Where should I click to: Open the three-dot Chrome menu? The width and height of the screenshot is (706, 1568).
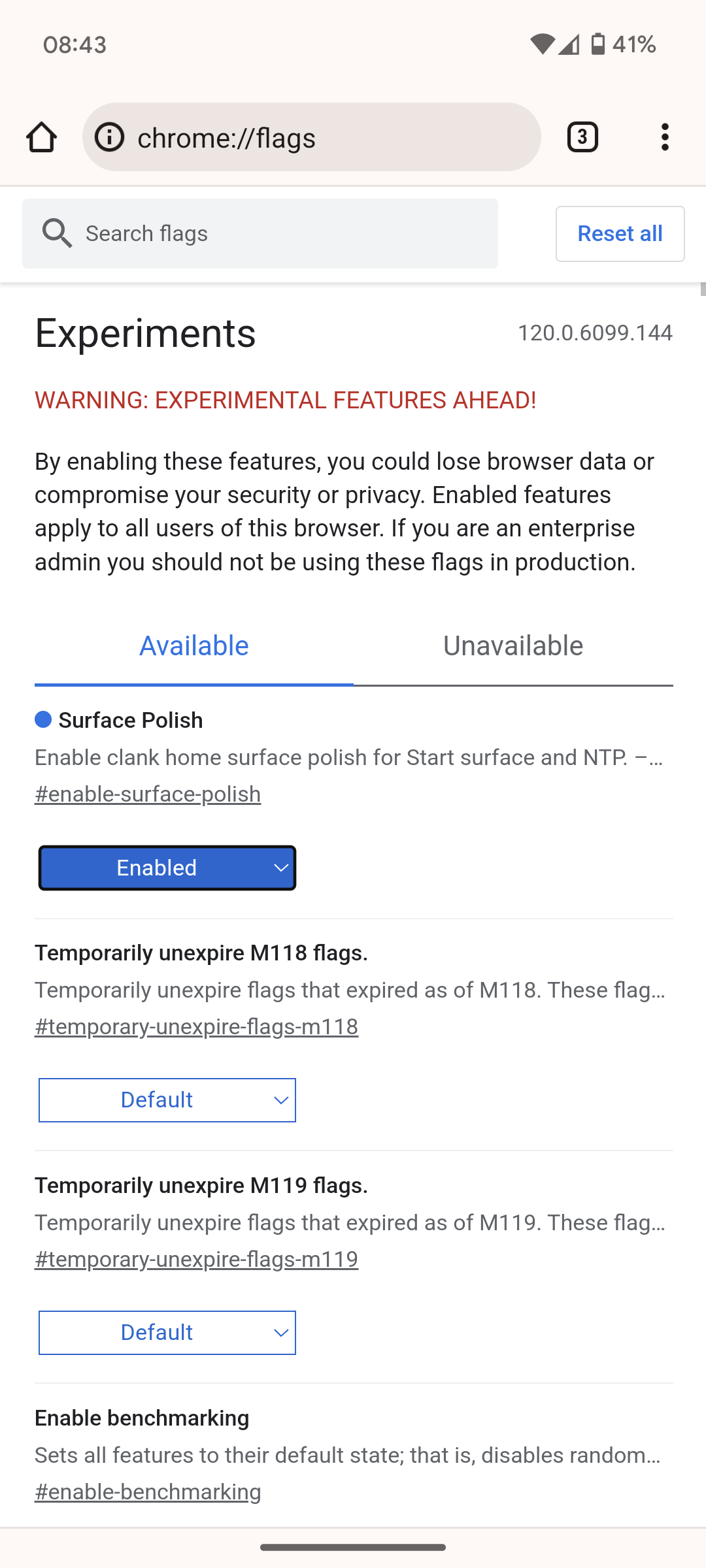[665, 137]
